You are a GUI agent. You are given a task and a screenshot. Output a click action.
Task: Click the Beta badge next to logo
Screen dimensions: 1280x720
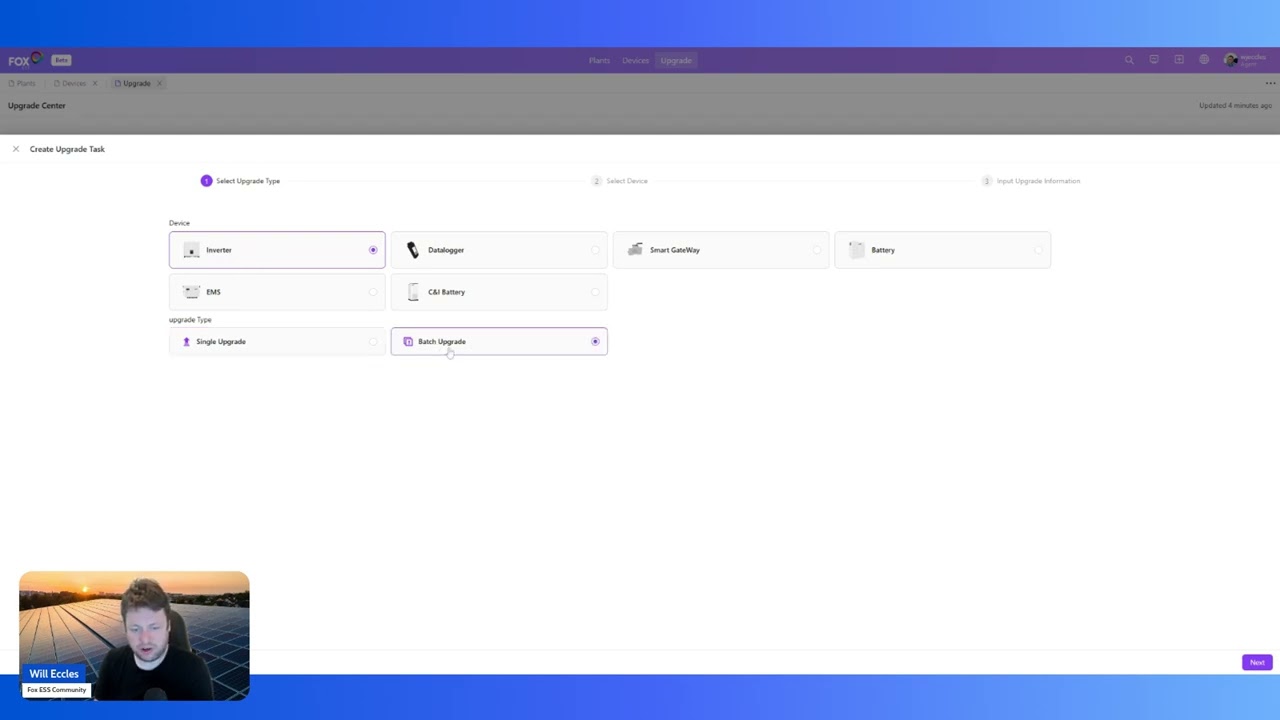pyautogui.click(x=61, y=60)
